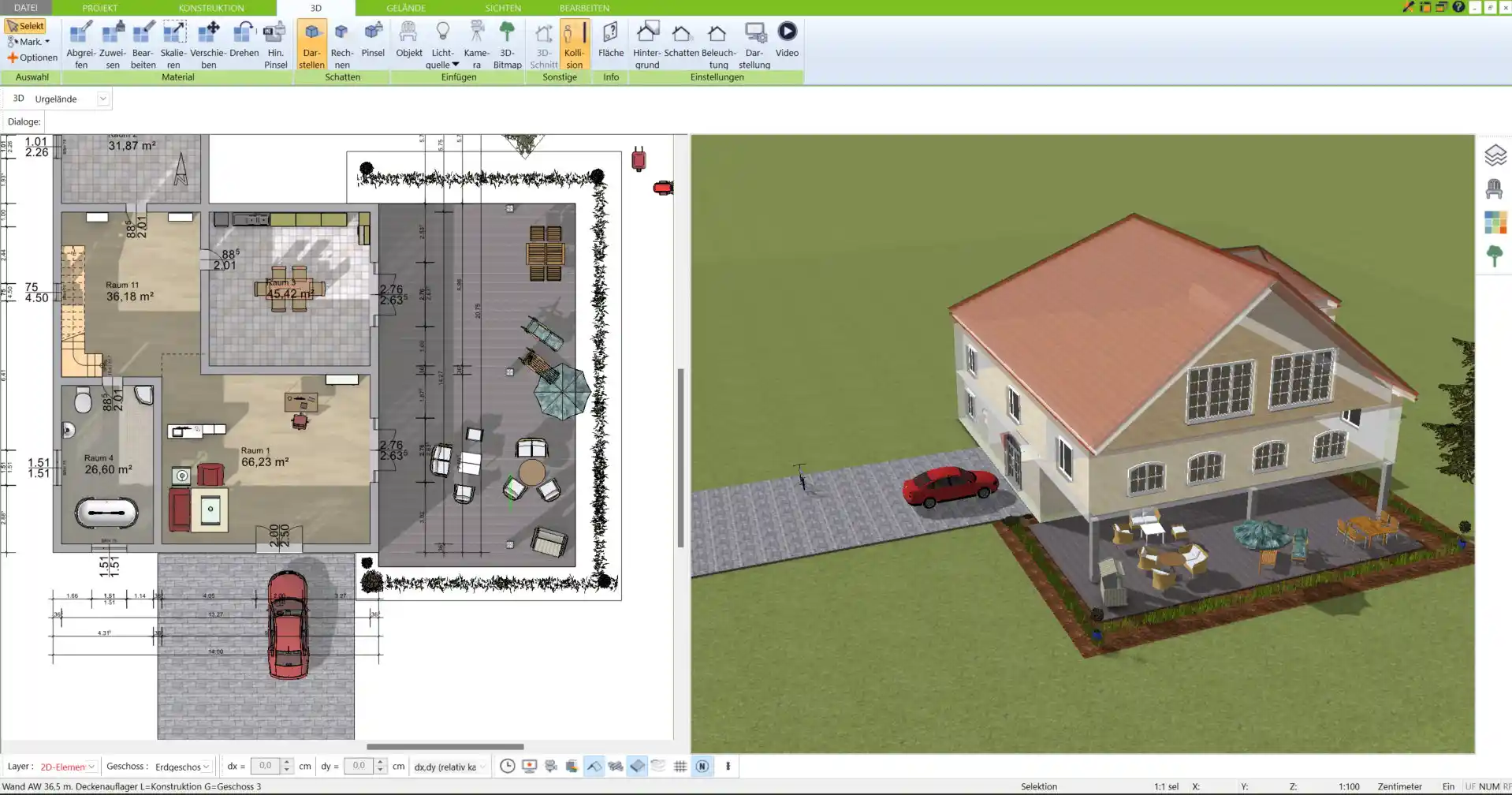Open Fläche info tool
1512x795 pixels.
tap(610, 39)
